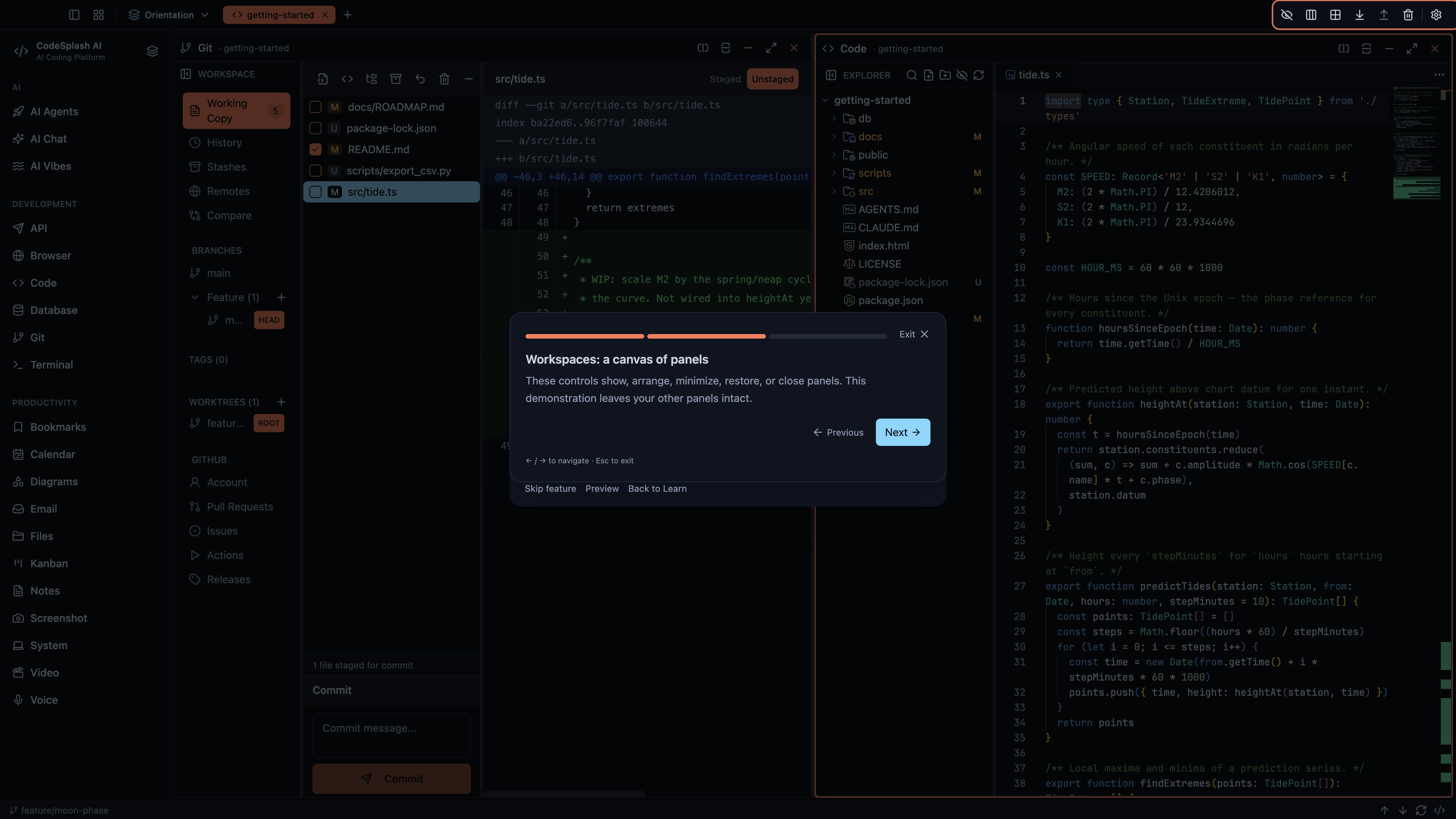This screenshot has height=819, width=1456.
Task: Click Previous in the tour dialog
Action: click(x=838, y=432)
